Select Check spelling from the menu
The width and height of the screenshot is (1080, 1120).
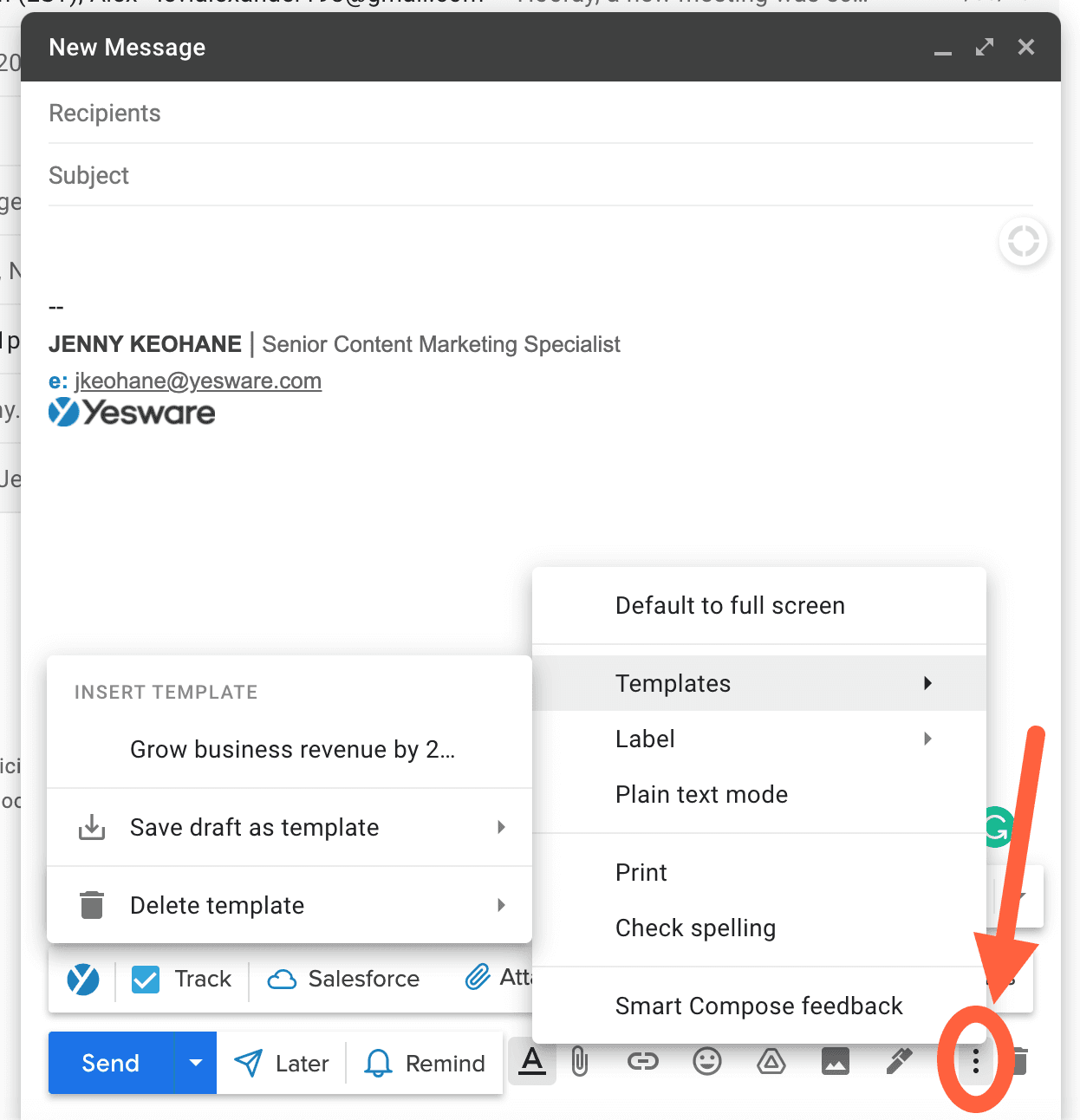695,928
